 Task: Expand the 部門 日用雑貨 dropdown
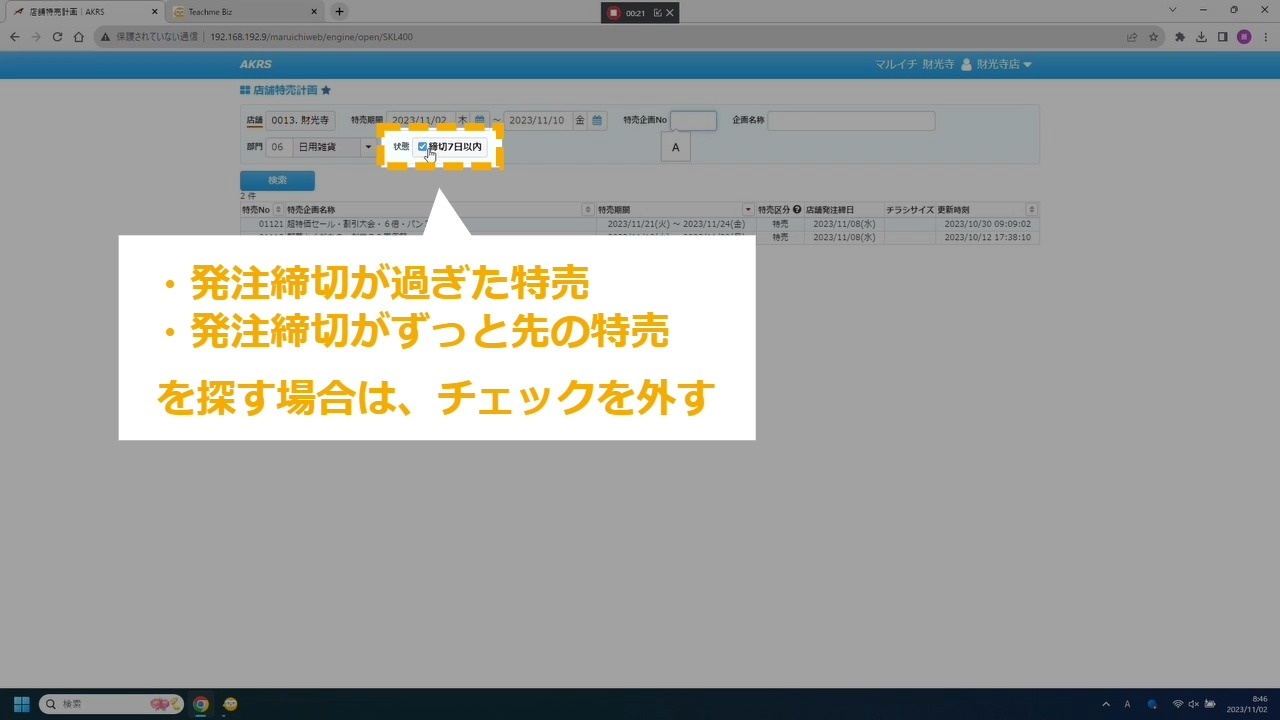click(367, 147)
